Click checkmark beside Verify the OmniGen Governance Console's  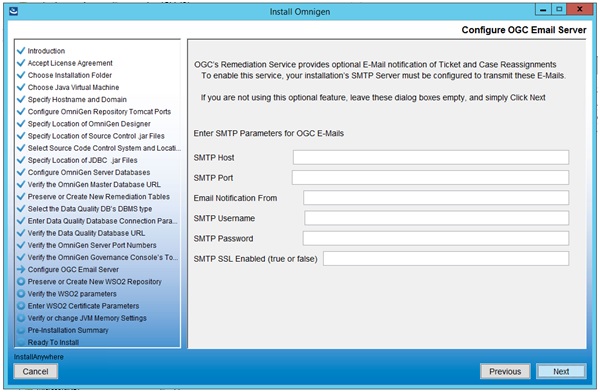pos(21,257)
